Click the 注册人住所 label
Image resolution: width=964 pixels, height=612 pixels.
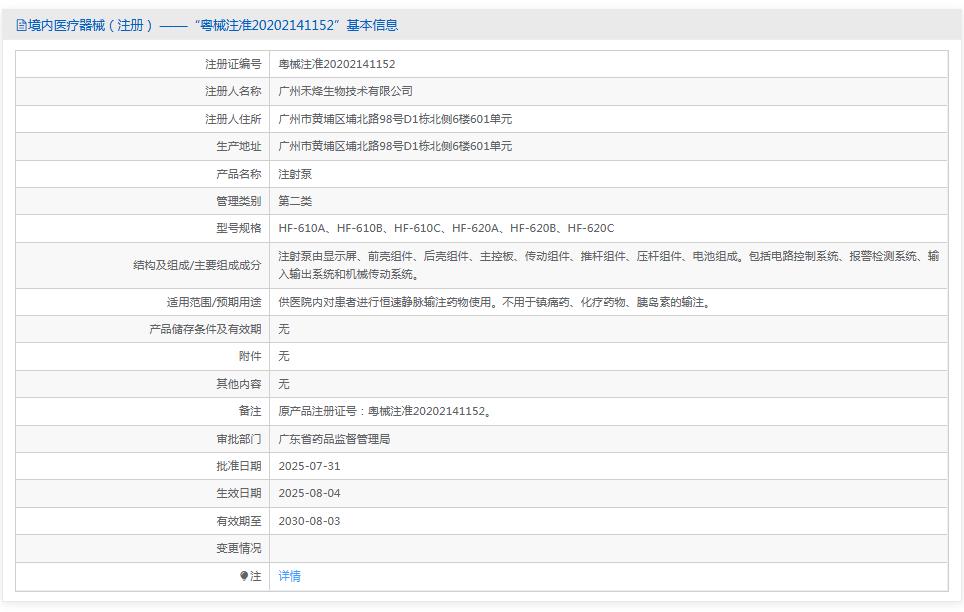click(x=233, y=119)
